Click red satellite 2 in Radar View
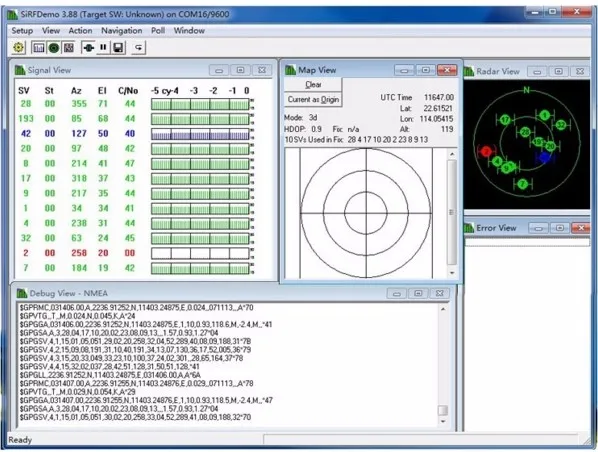 click(x=485, y=151)
